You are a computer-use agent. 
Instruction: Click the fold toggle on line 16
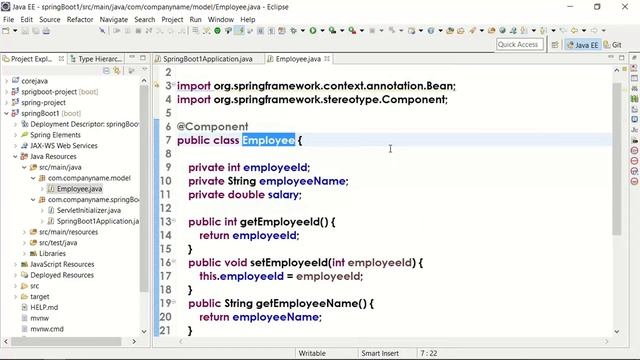[x=173, y=261]
